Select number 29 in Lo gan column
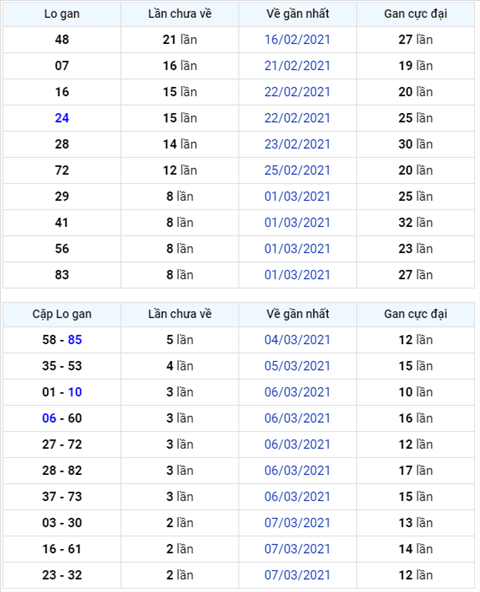The image size is (480, 592). (62, 196)
